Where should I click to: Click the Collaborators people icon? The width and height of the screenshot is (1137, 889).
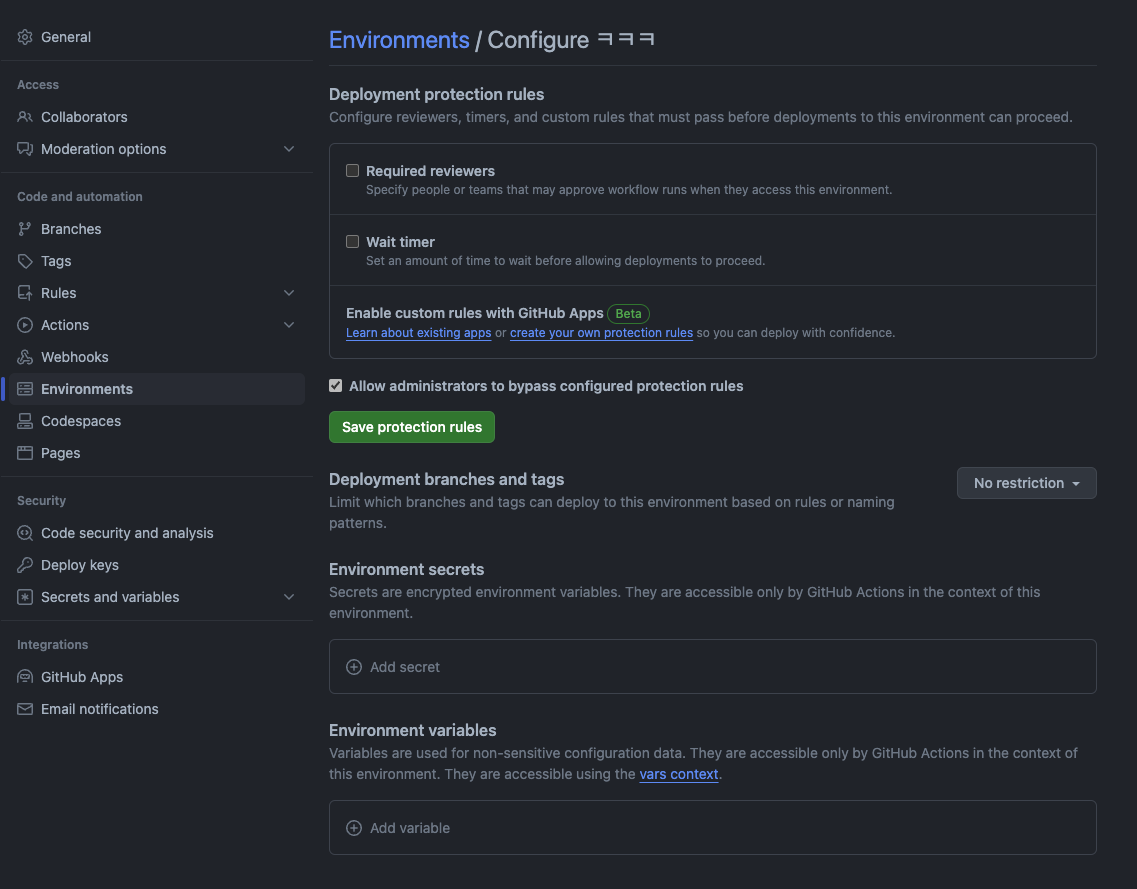coord(25,117)
